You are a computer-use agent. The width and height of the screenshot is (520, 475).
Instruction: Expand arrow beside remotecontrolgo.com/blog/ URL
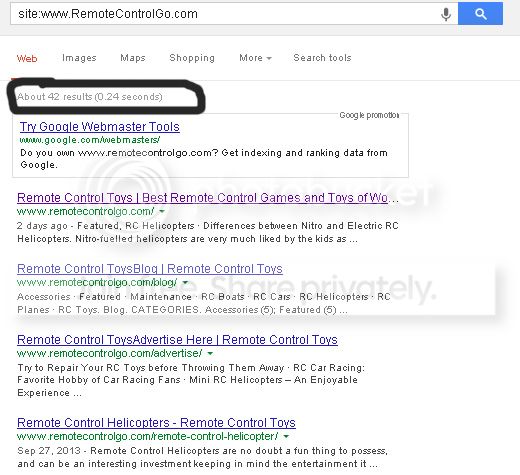pyautogui.click(x=185, y=283)
